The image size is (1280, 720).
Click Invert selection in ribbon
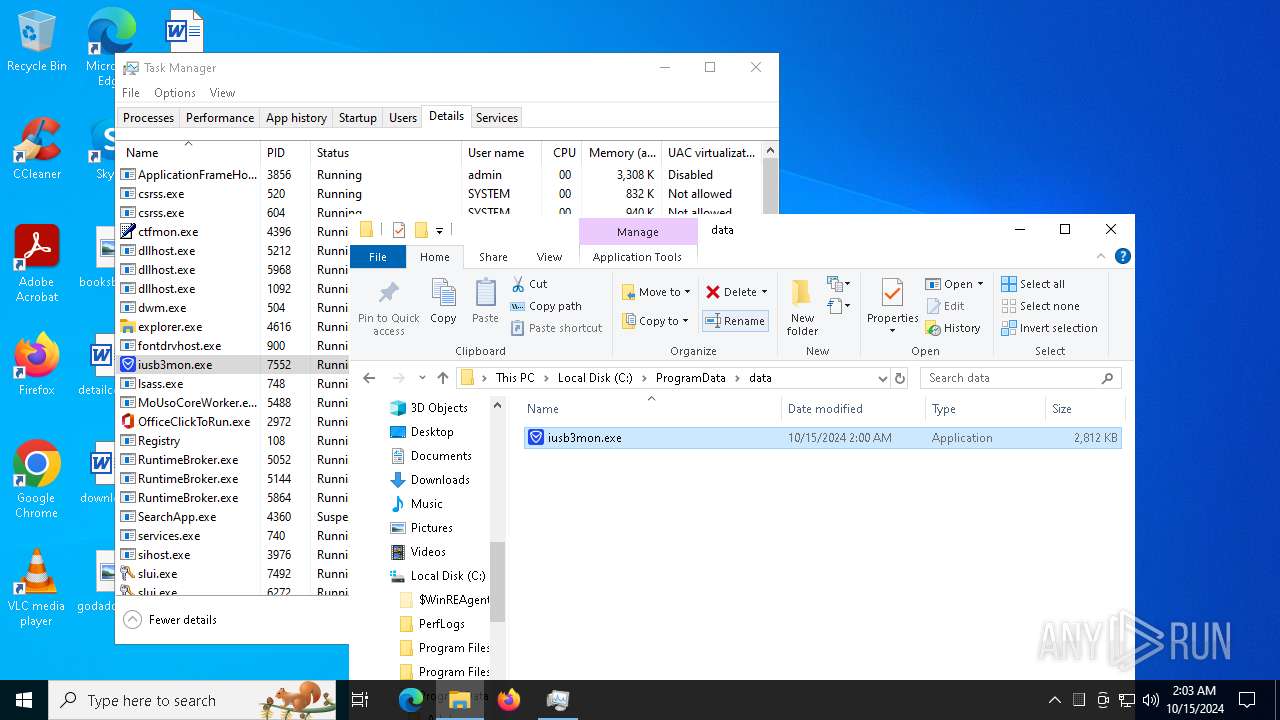click(1049, 328)
